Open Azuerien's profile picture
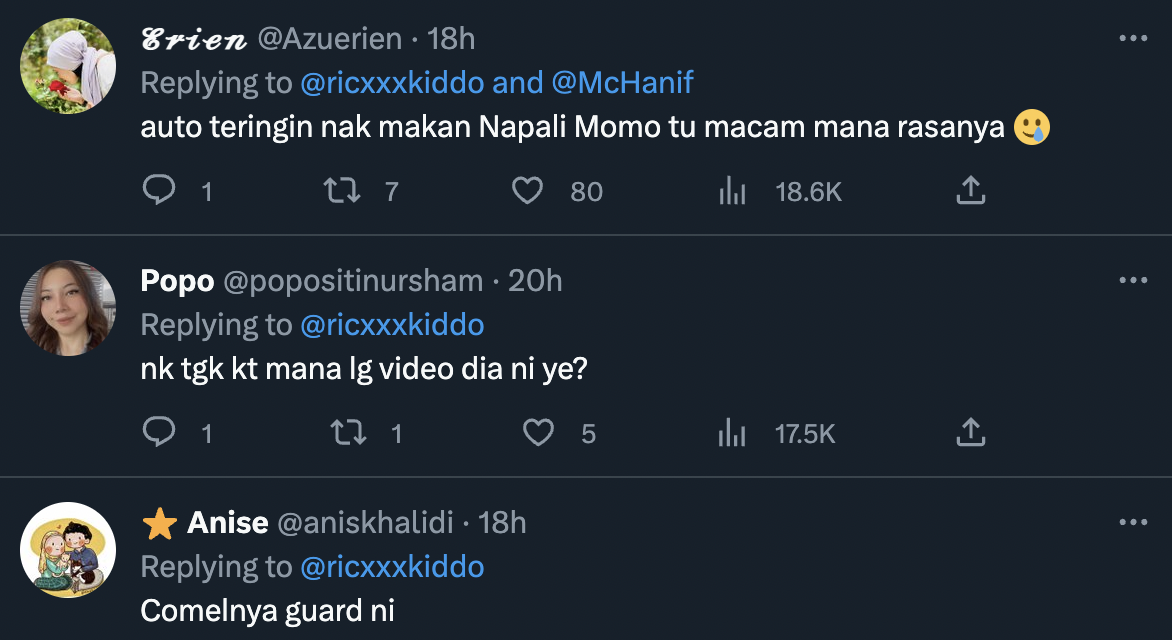Screen dimensions: 1172x640 tap(68, 66)
